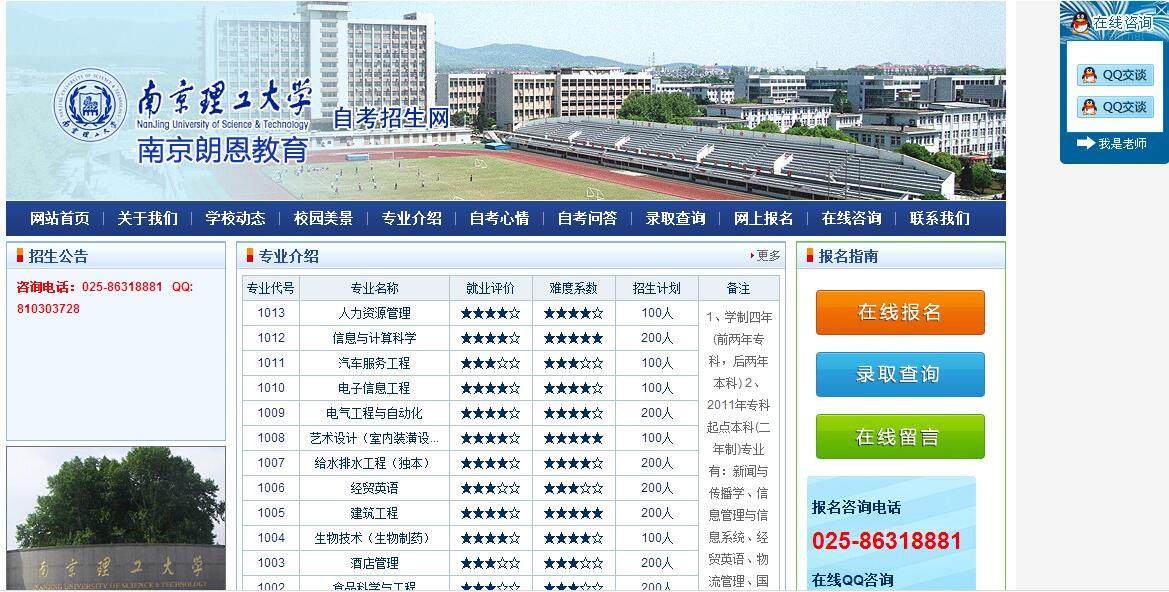Click the 自考招生网 banner title
Viewport: 1169px width, 592px height.
[x=391, y=118]
